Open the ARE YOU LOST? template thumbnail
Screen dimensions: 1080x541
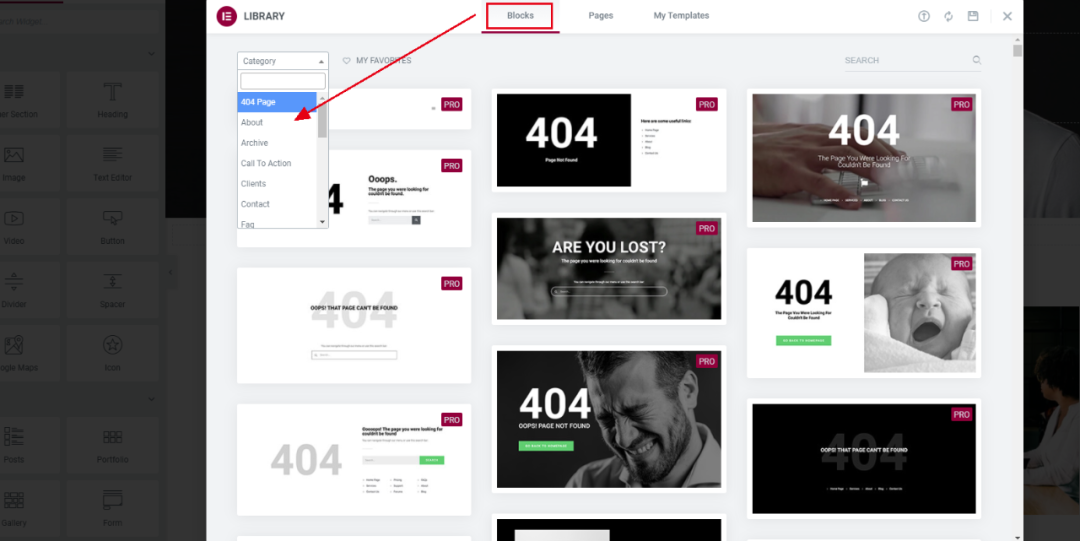[x=609, y=268]
